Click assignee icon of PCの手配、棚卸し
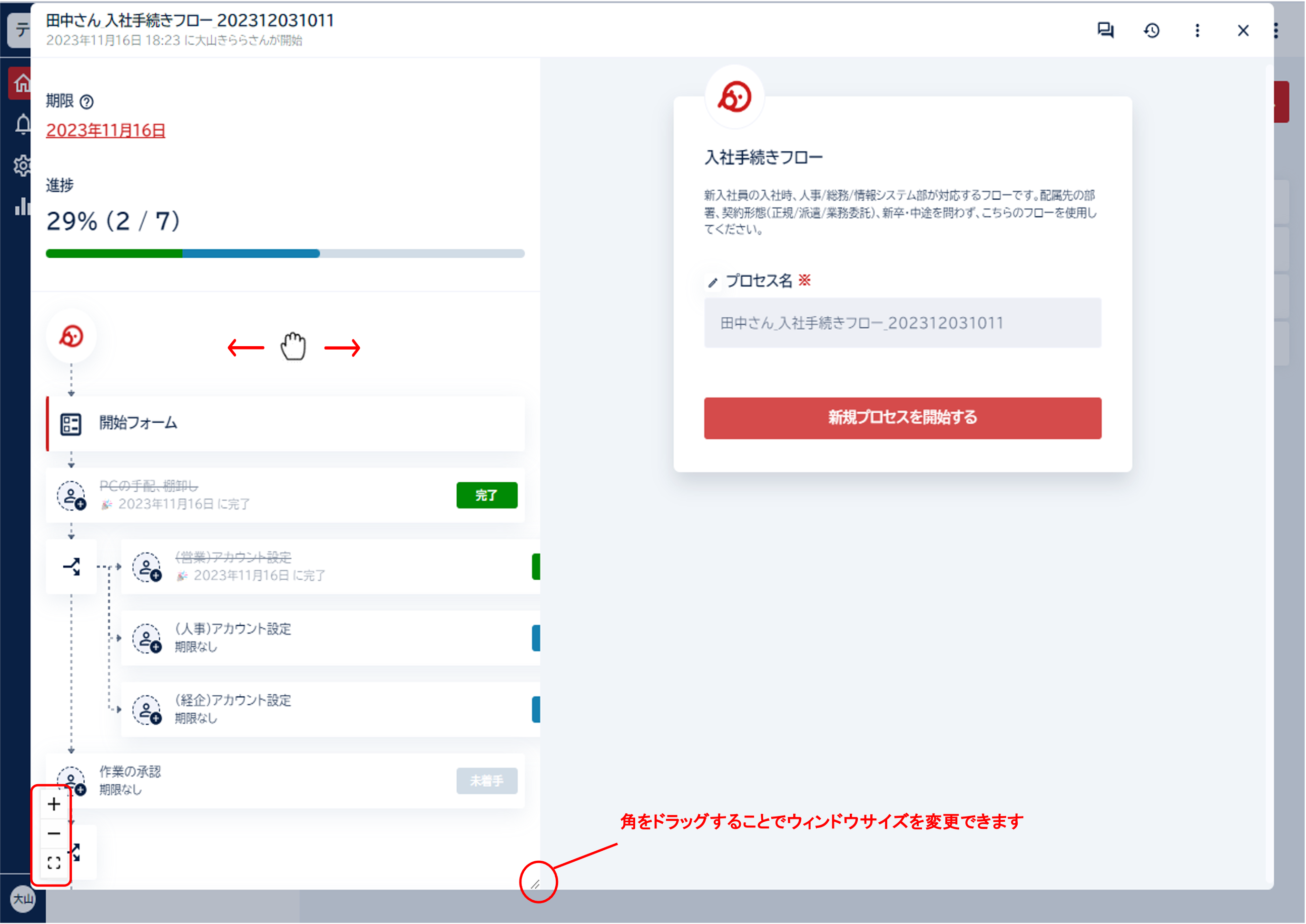1306x924 pixels. coord(71,496)
